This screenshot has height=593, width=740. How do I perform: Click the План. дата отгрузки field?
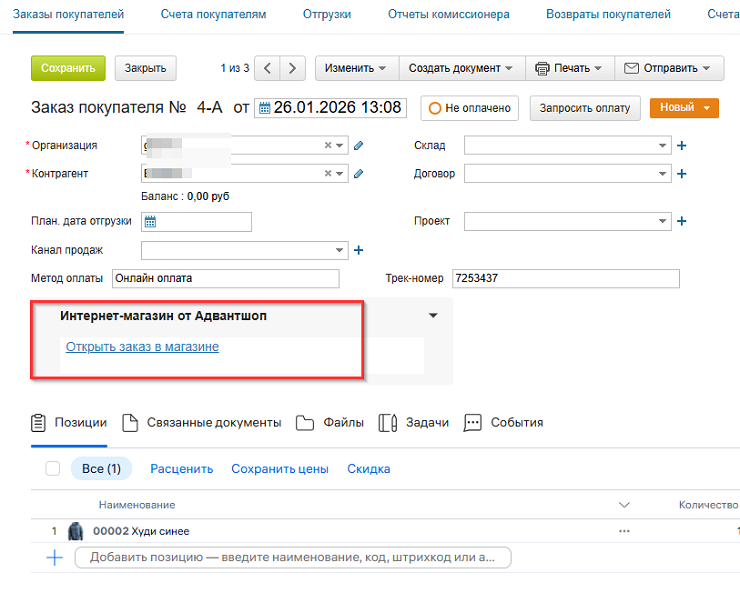(x=196, y=222)
